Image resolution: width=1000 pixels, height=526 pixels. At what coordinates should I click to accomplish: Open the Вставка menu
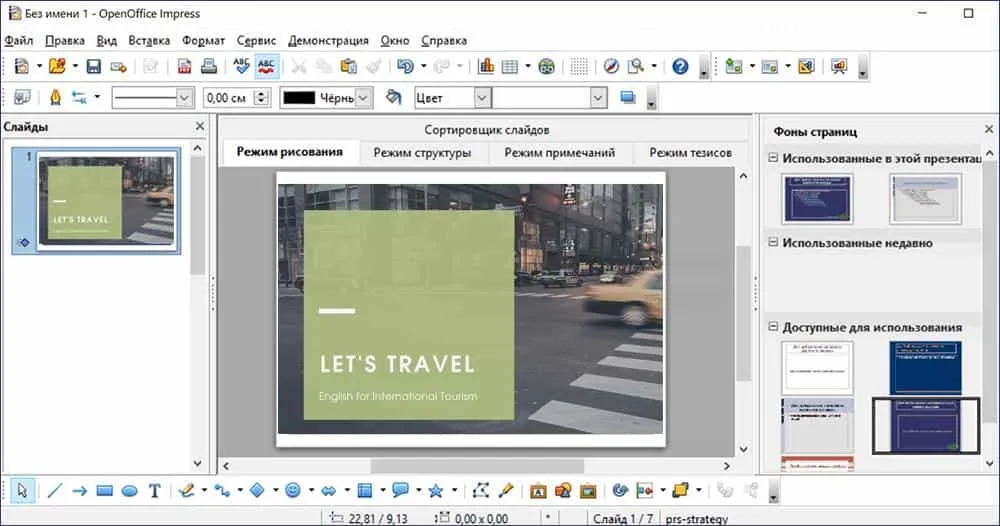[x=149, y=40]
